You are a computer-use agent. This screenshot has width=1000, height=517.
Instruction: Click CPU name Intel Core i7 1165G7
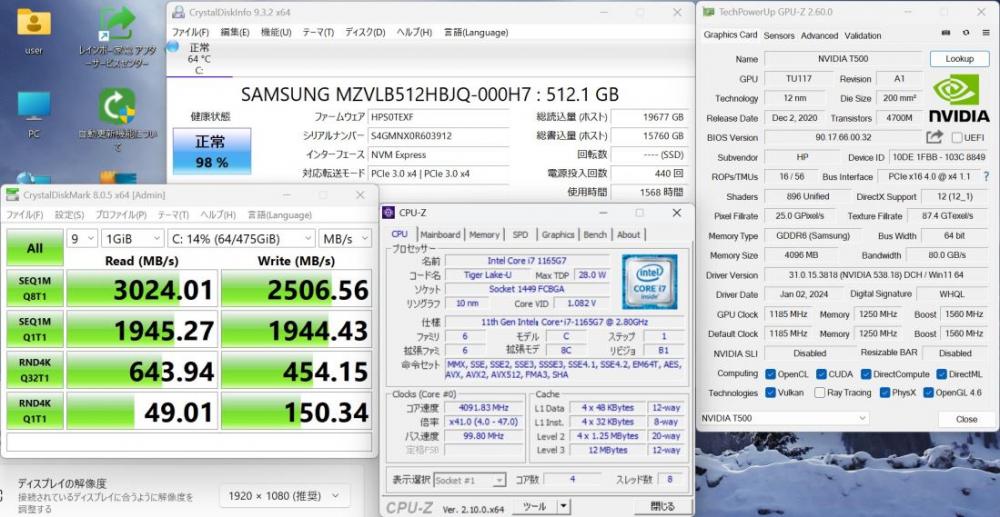pyautogui.click(x=527, y=261)
